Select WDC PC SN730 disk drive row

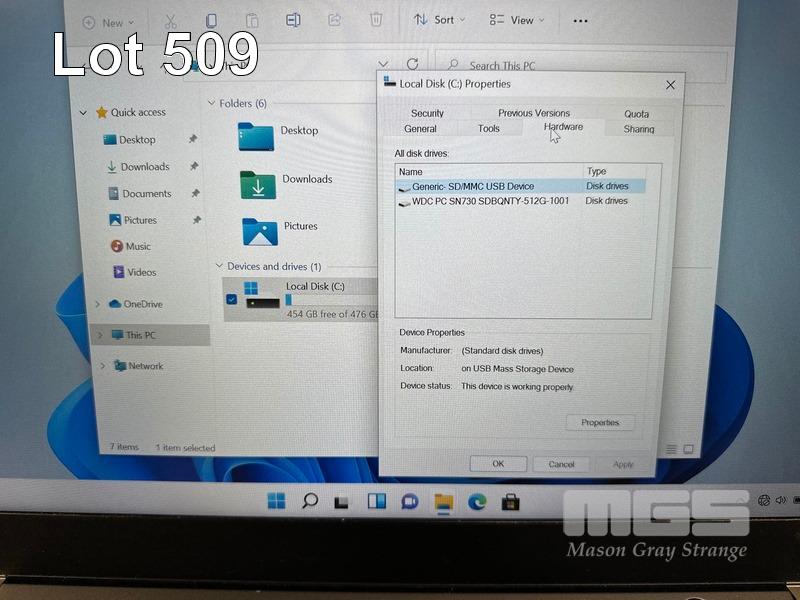(x=490, y=201)
